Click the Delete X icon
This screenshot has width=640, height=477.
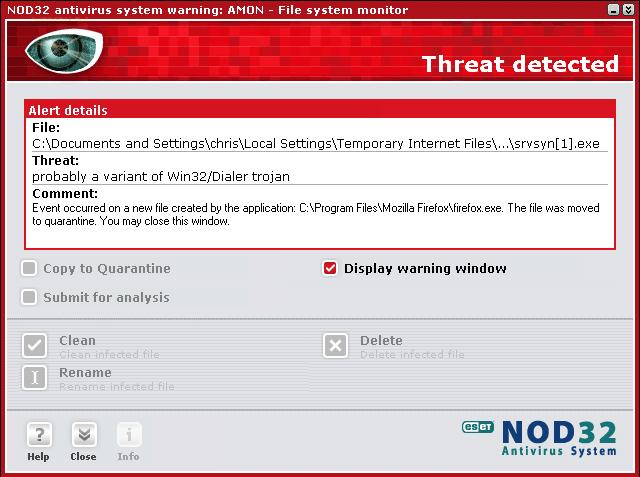coord(336,346)
